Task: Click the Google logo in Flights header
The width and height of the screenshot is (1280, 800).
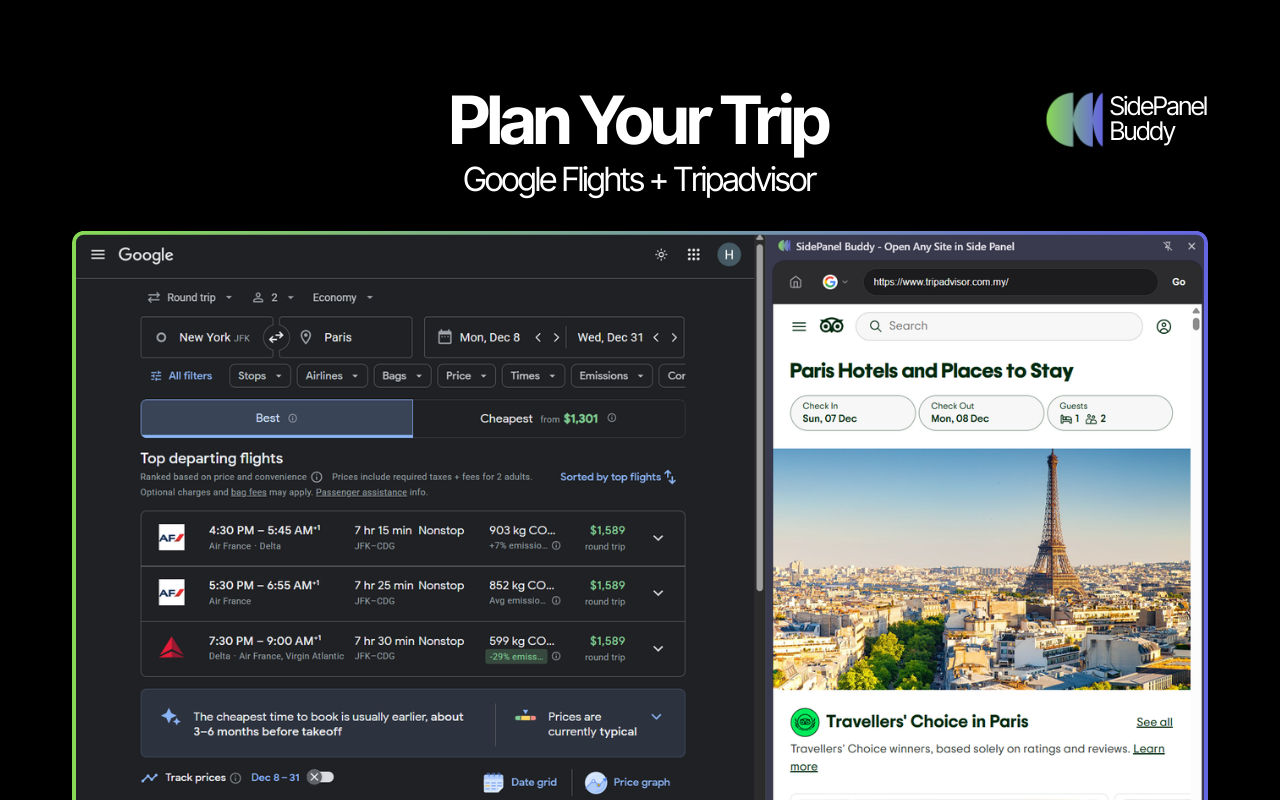Action: point(146,255)
